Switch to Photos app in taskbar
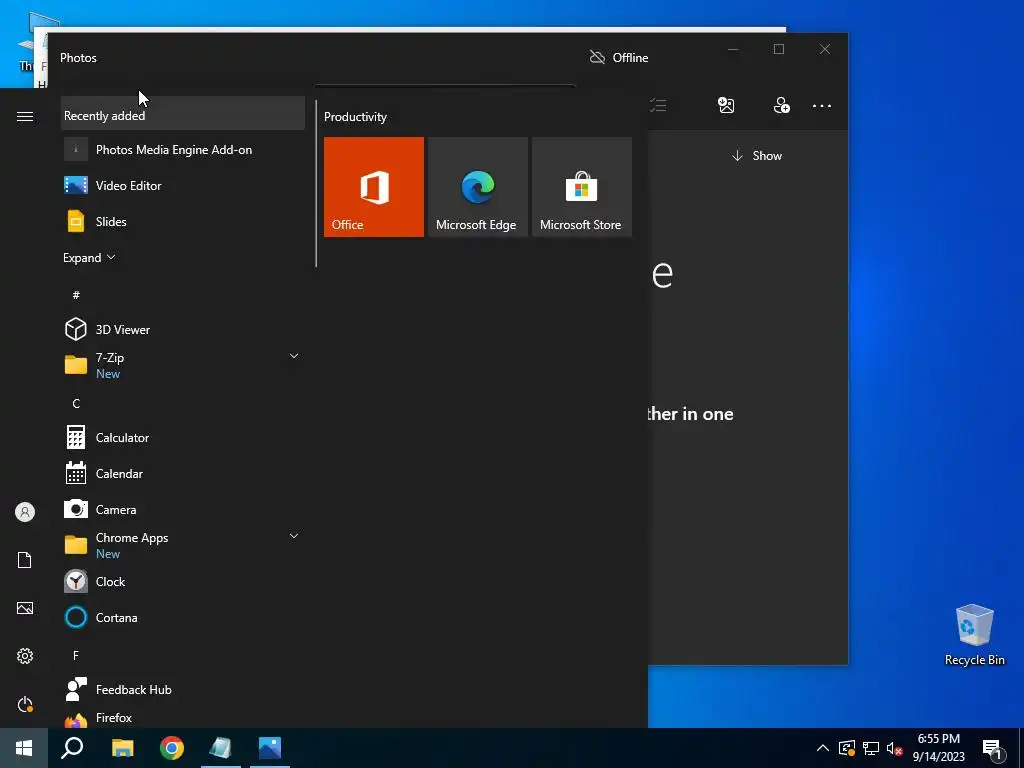This screenshot has width=1024, height=768. 270,748
